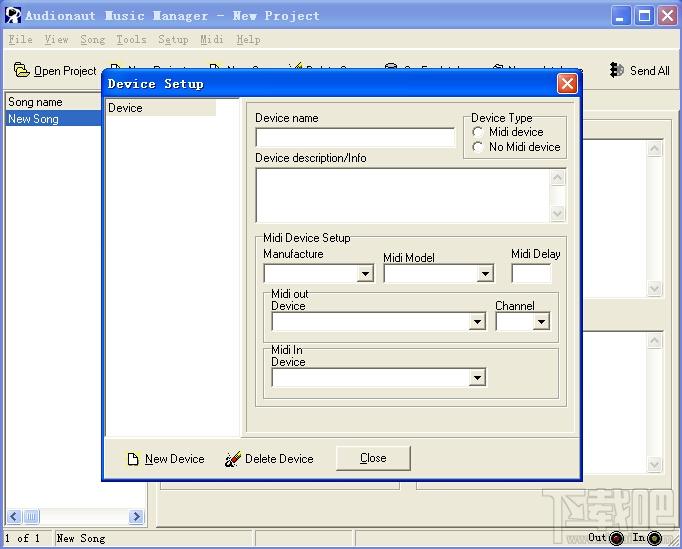Image resolution: width=682 pixels, height=549 pixels.
Task: Expand the Midi out Device dropdown
Action: coord(477,322)
